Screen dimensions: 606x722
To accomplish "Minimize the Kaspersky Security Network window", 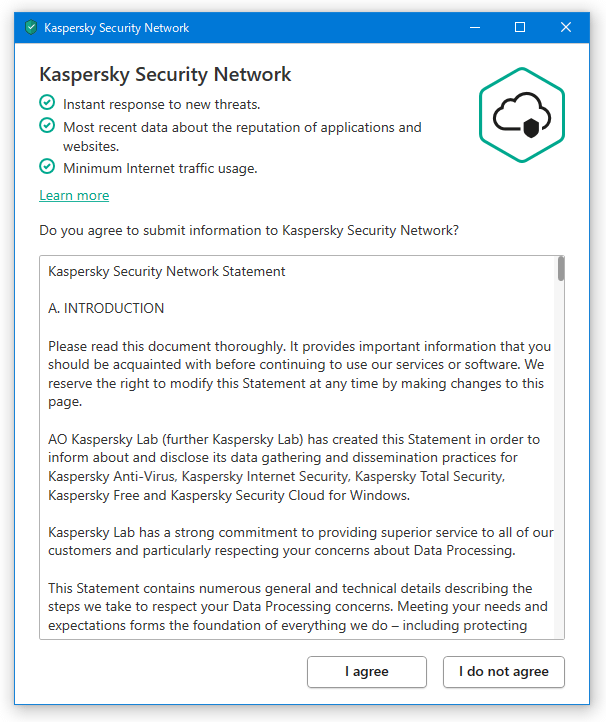I will point(475,28).
